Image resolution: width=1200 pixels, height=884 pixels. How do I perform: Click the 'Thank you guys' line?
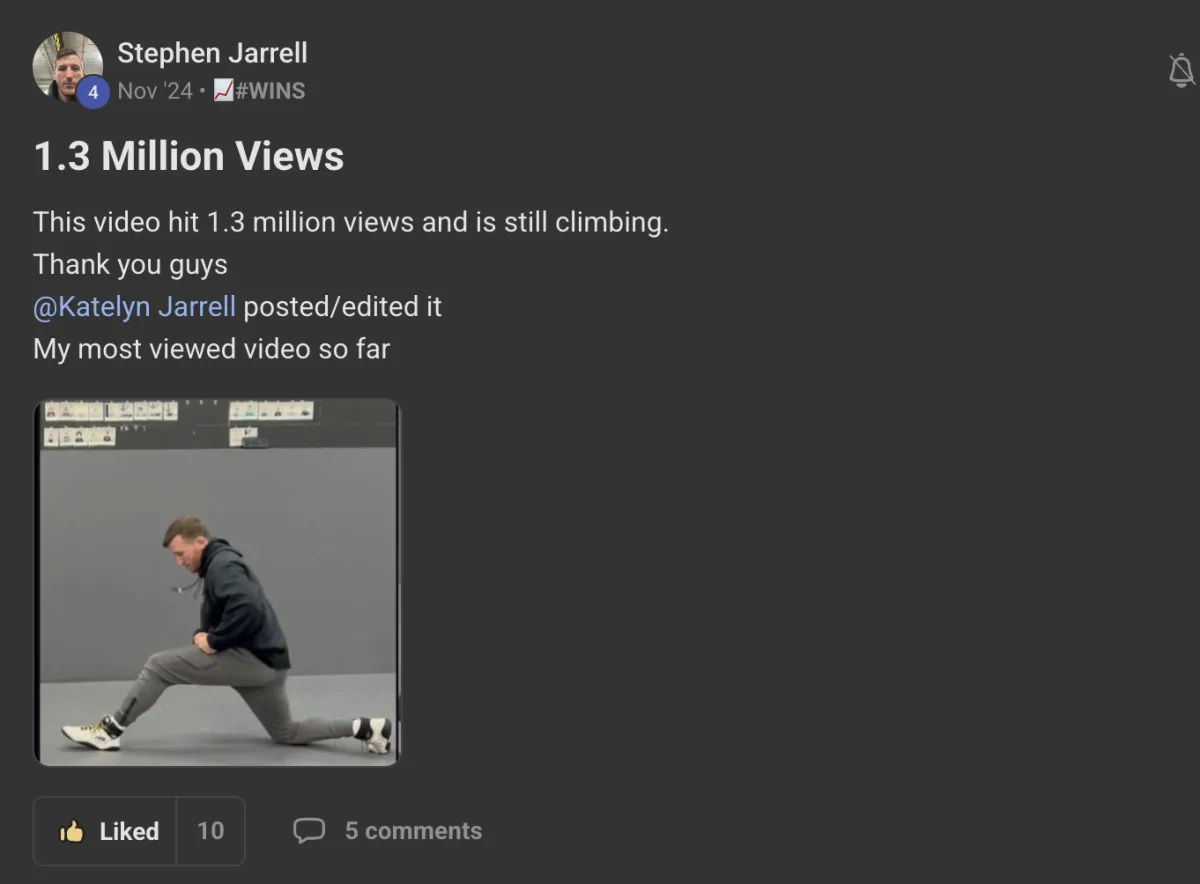(x=130, y=265)
